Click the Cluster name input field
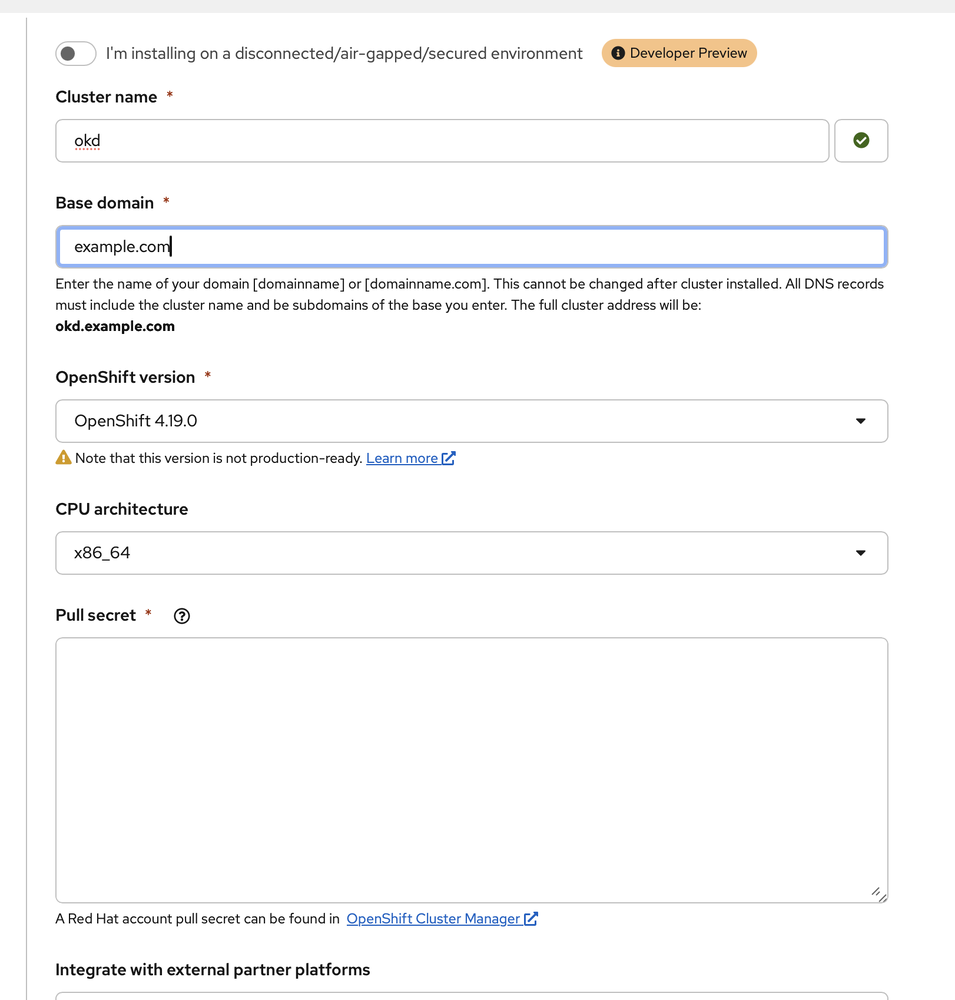Viewport: 955px width, 1000px height. [442, 141]
